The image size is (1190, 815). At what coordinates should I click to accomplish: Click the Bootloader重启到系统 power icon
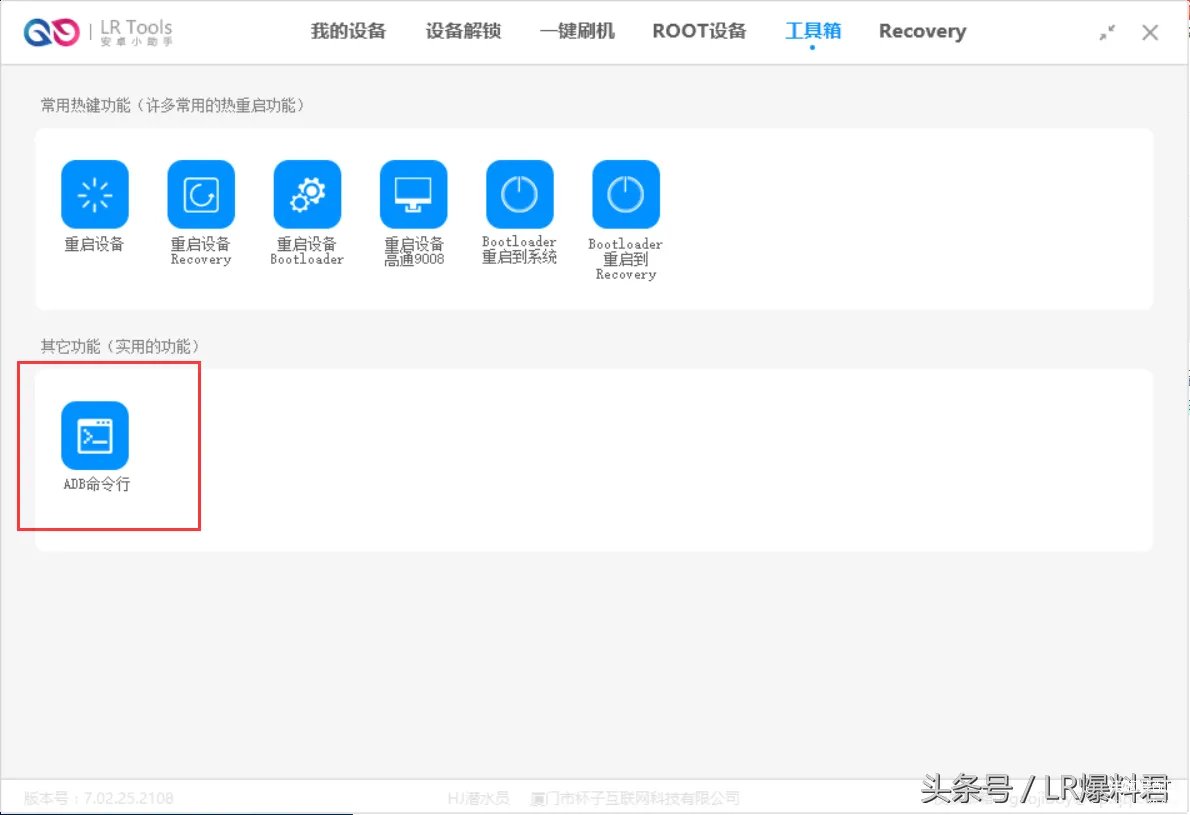point(519,194)
